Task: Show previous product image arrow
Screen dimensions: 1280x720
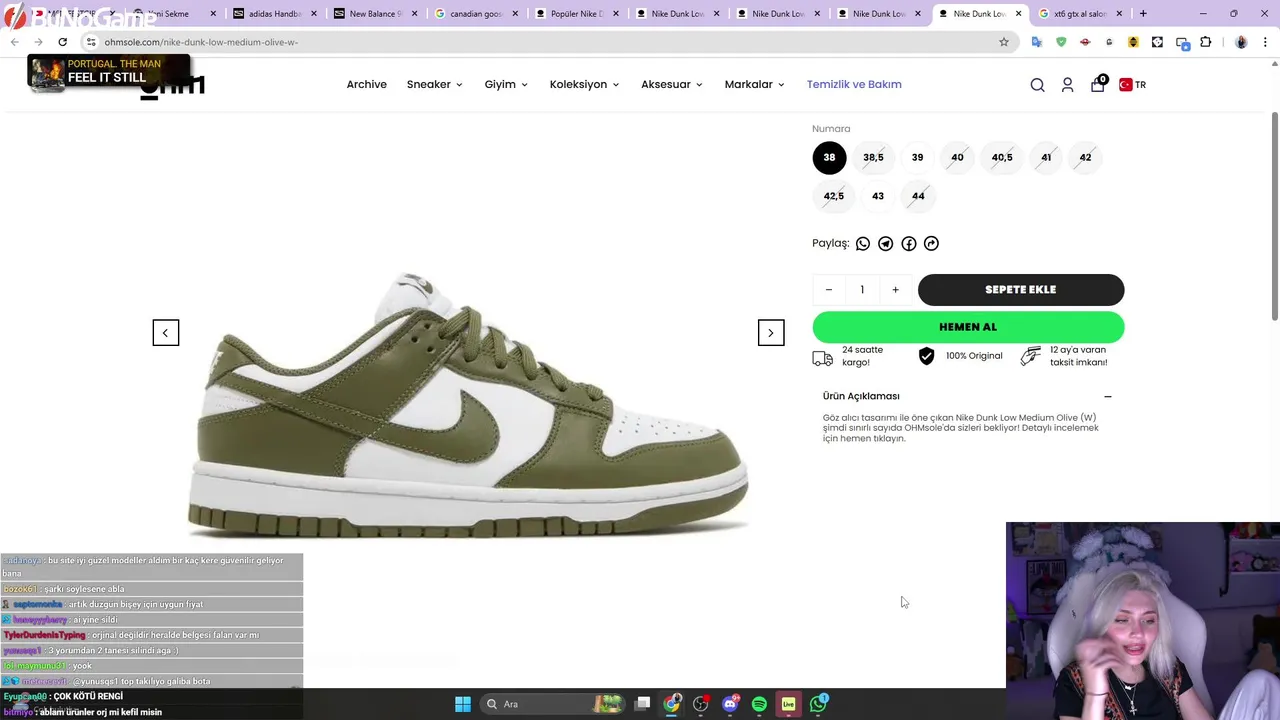Action: click(x=166, y=333)
